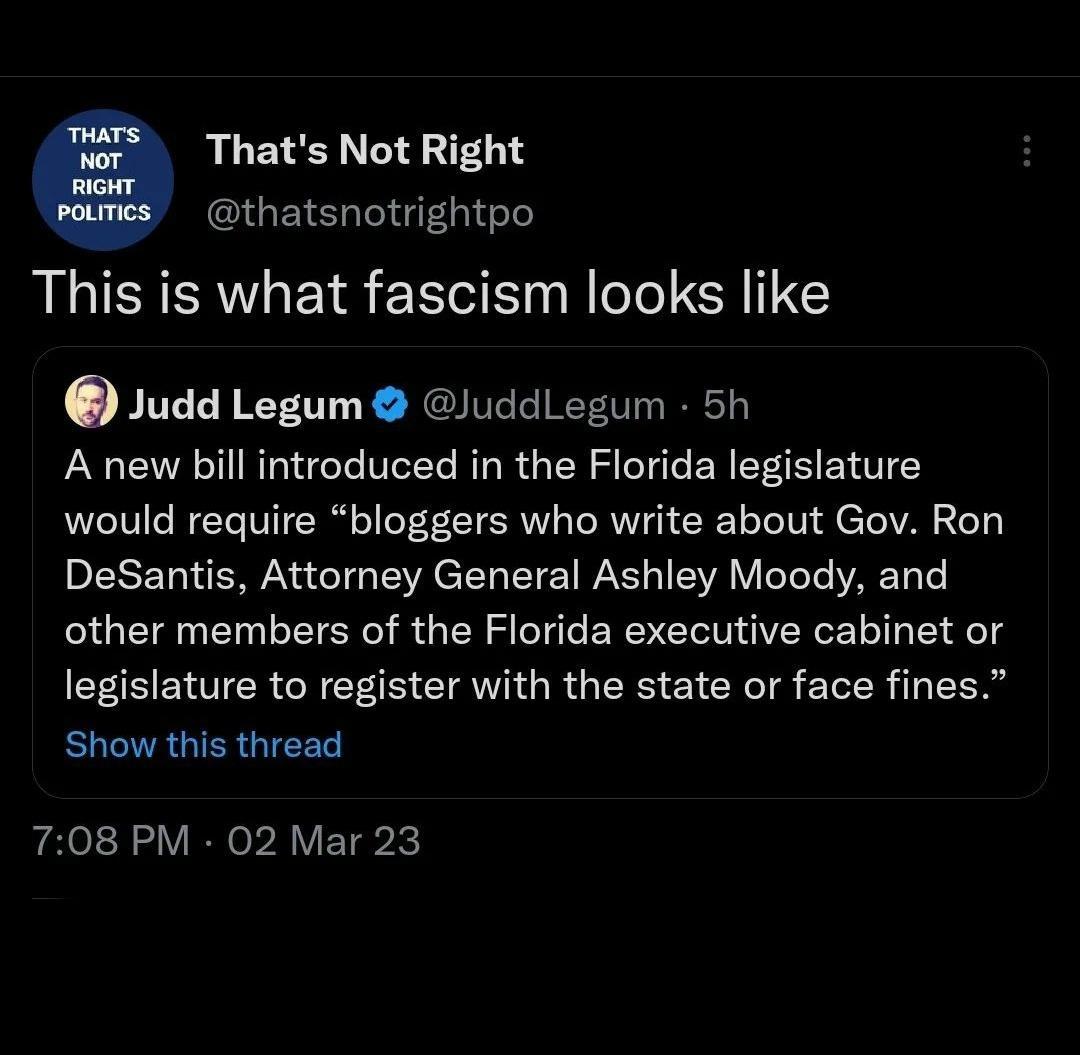The width and height of the screenshot is (1080, 1055).
Task: Click the 7:08 PM 02 Mar 23 timestamp
Action: click(x=226, y=841)
